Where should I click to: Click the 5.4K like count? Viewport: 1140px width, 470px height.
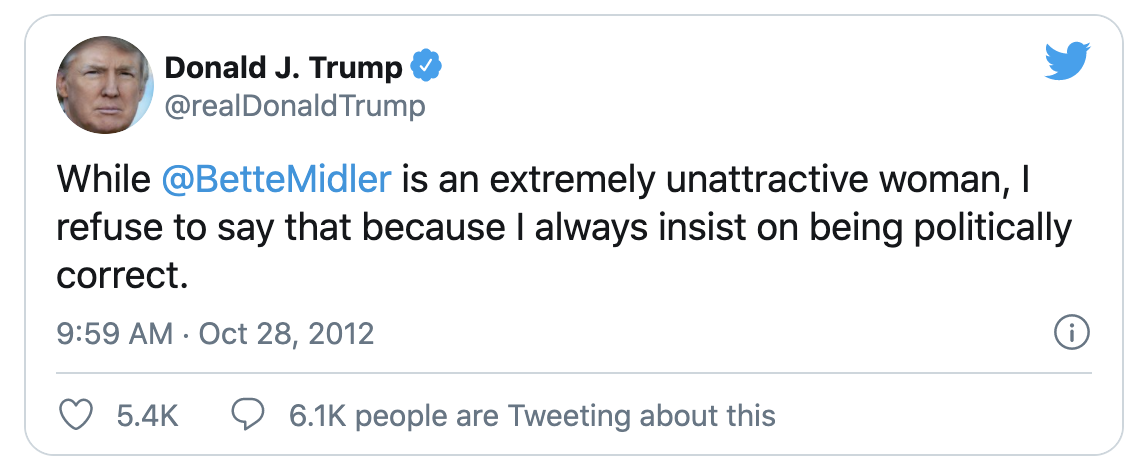click(148, 416)
